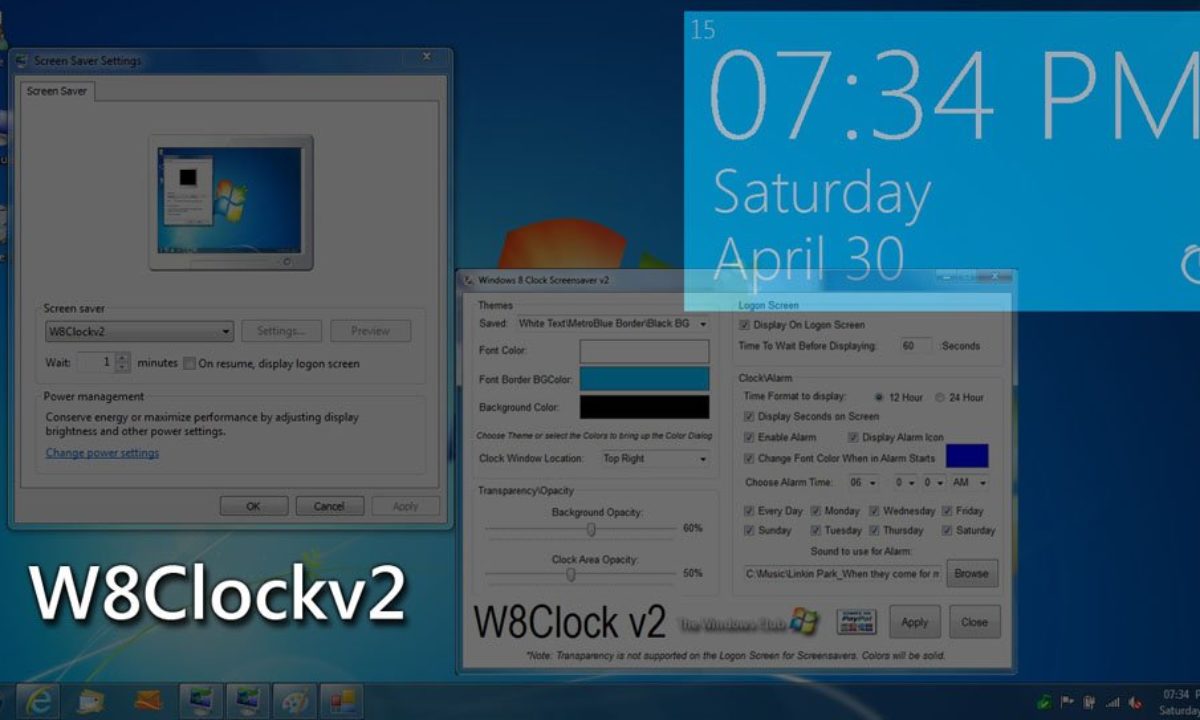1200x720 pixels.
Task: Open the Clock Window Location dropdown
Action: 655,458
